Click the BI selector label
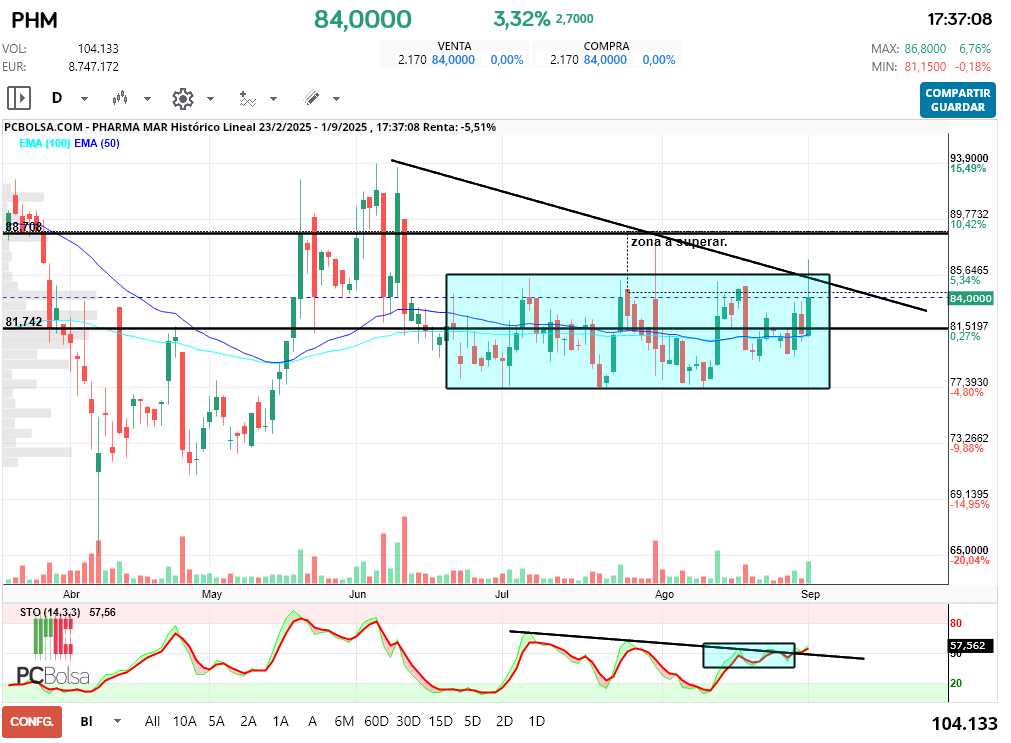This screenshot has width=1011, height=743. tap(86, 721)
